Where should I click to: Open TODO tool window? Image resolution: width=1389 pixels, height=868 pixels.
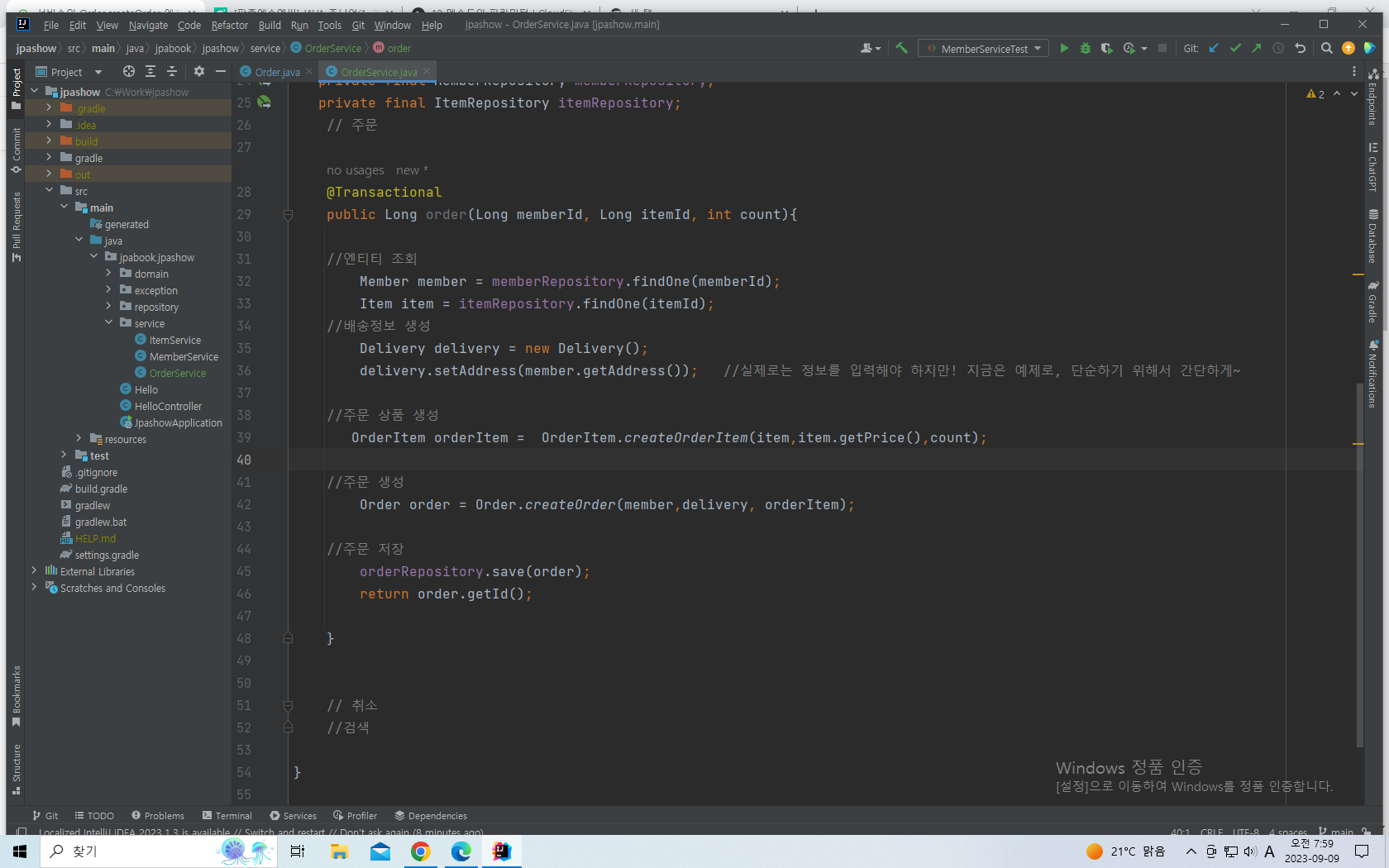[94, 816]
